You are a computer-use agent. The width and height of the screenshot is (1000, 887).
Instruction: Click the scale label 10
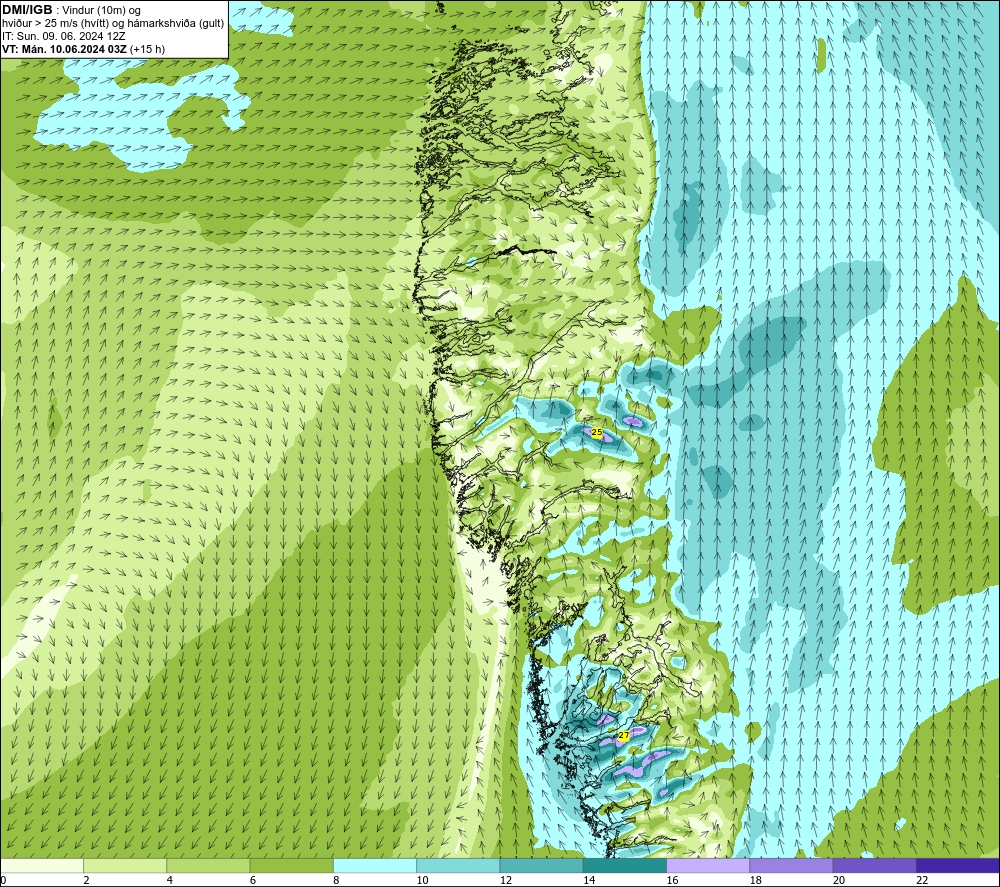(x=422, y=881)
